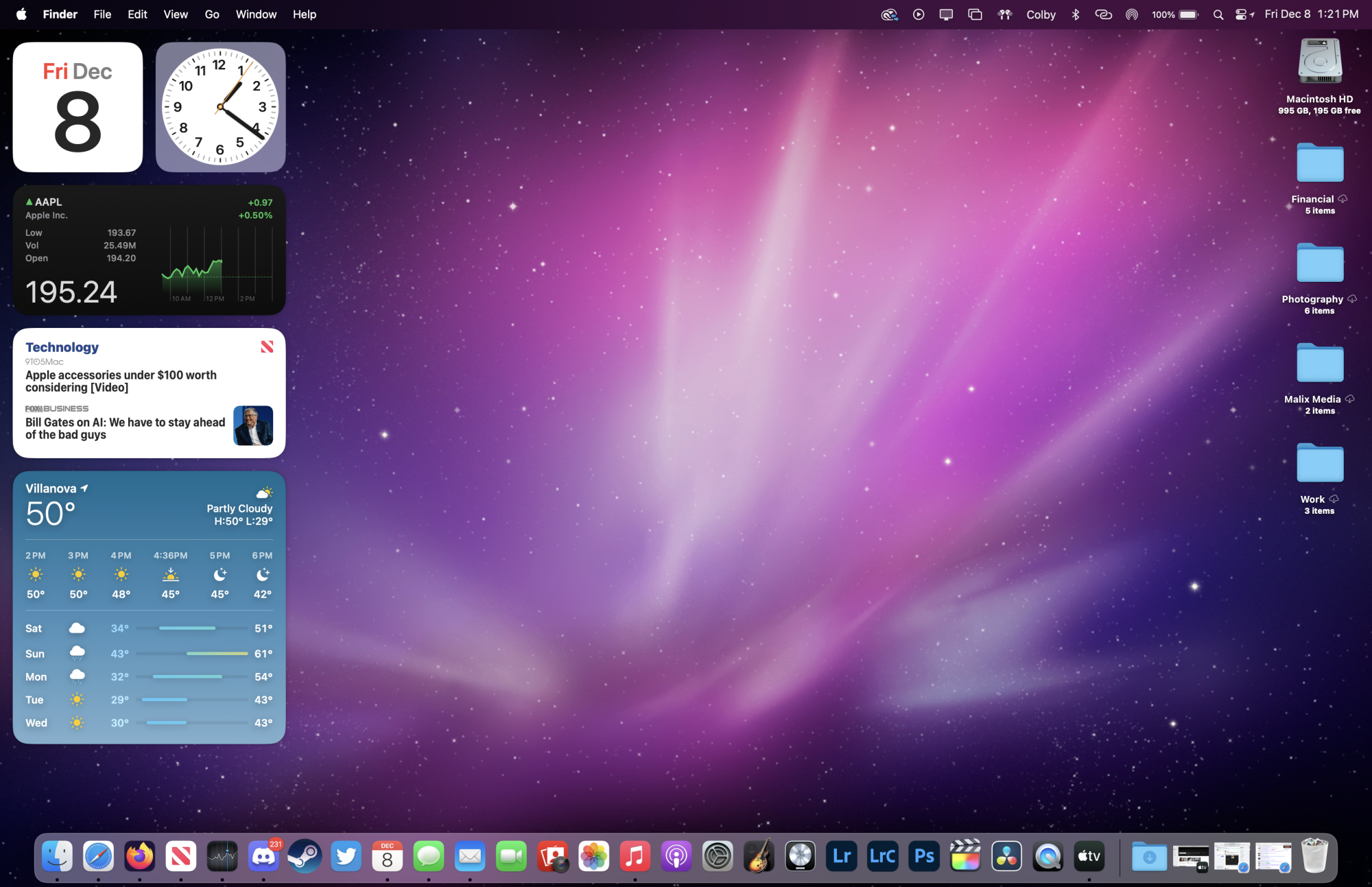Open DaVinci Resolve in the Dock

tap(1006, 856)
